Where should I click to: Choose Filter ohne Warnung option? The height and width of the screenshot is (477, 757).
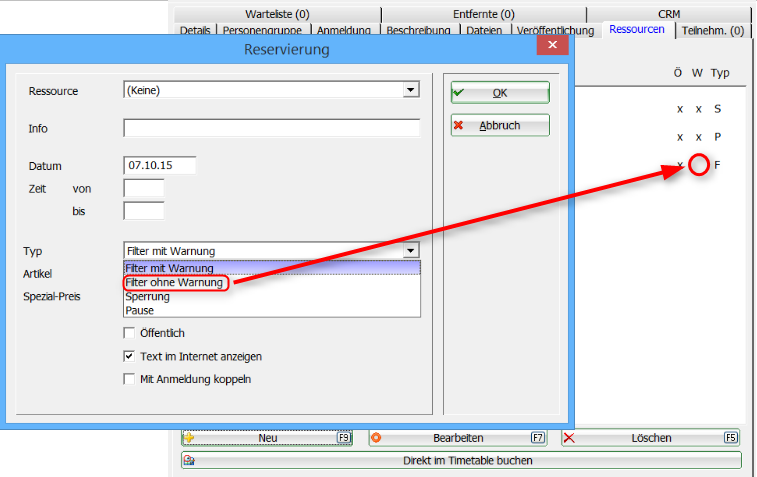[x=272, y=282]
